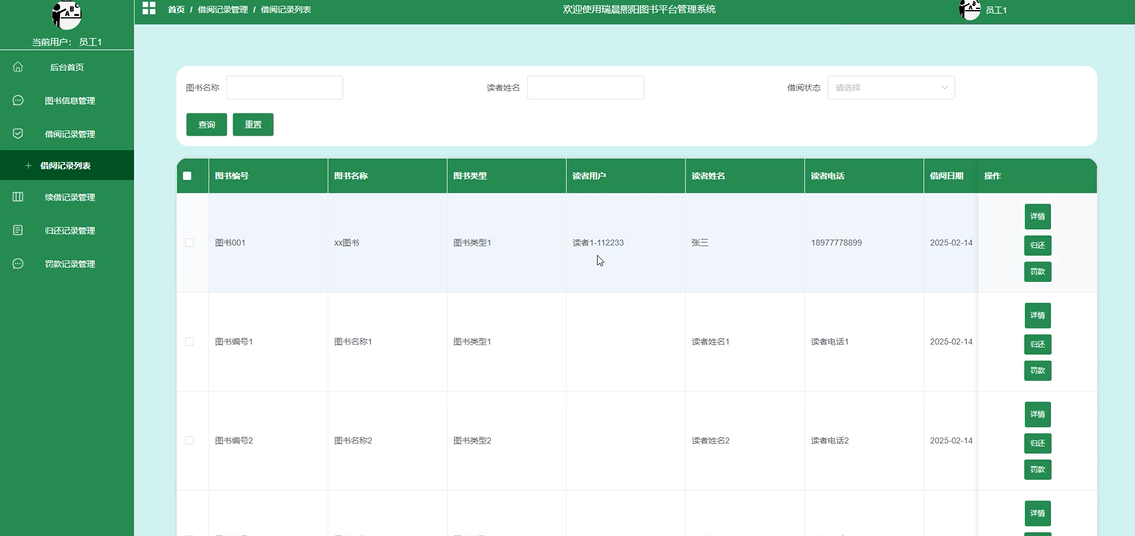Click cell xx图书
The height and width of the screenshot is (536, 1135).
pos(346,243)
